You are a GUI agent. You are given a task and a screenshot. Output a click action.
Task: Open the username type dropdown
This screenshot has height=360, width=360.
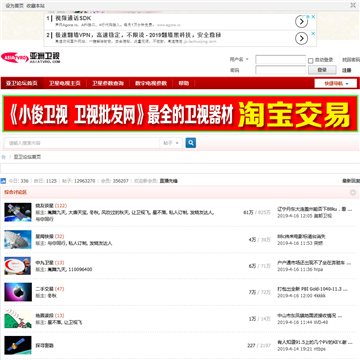[x=239, y=60]
